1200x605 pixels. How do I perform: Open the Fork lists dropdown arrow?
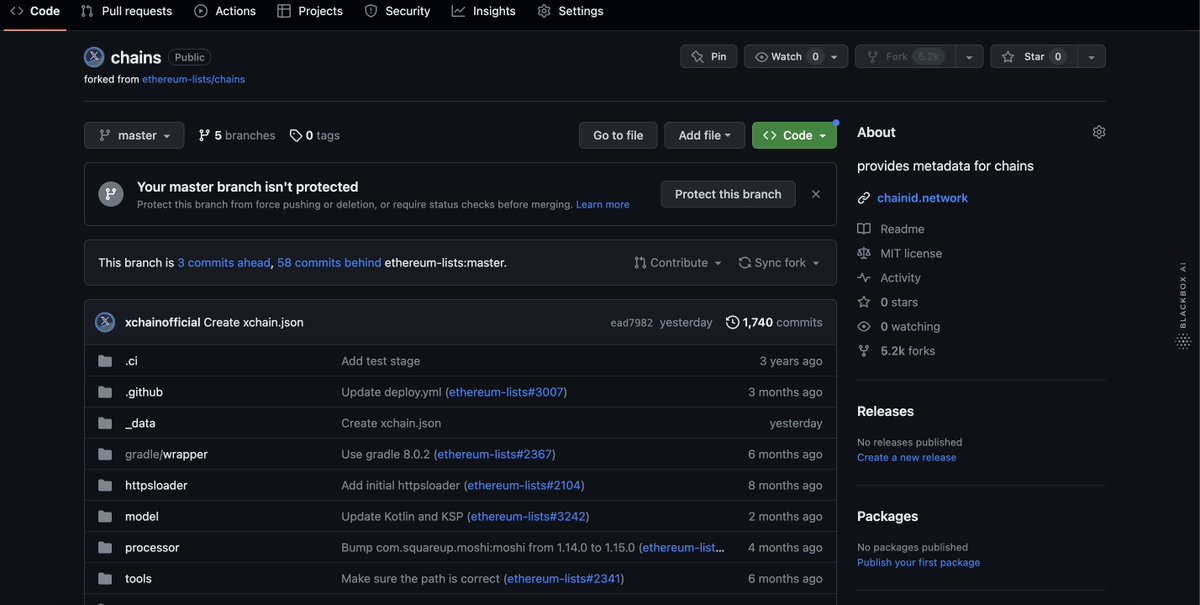tap(969, 57)
